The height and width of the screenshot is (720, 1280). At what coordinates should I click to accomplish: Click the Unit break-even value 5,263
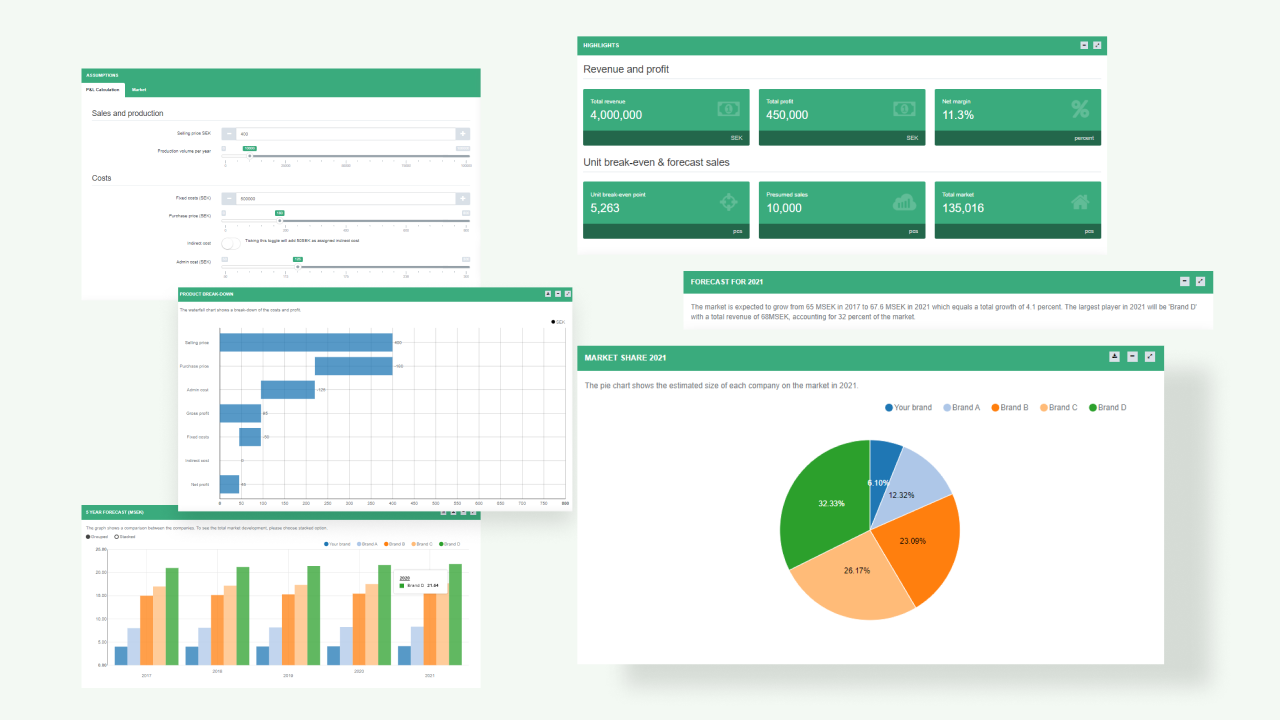pos(605,208)
